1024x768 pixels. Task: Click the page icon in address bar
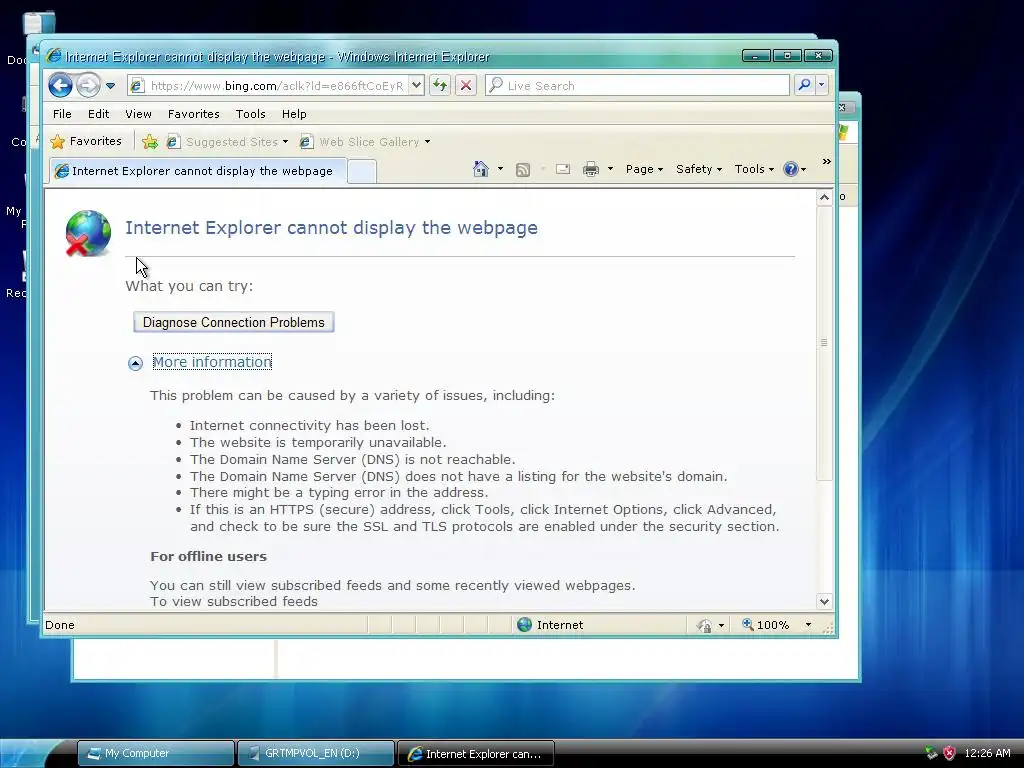pos(137,86)
